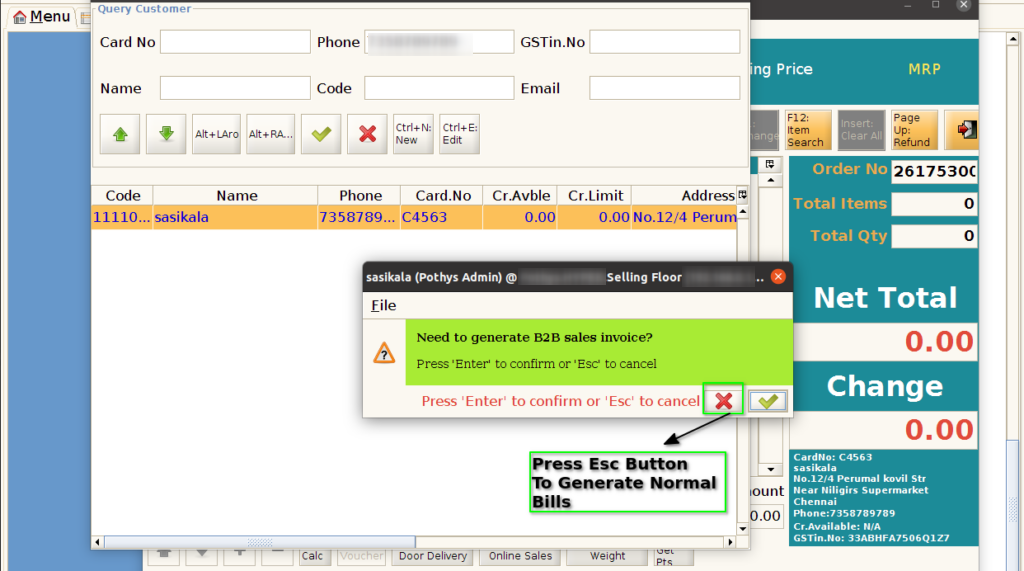Click the MRP column header
1024x571 pixels.
(x=924, y=69)
